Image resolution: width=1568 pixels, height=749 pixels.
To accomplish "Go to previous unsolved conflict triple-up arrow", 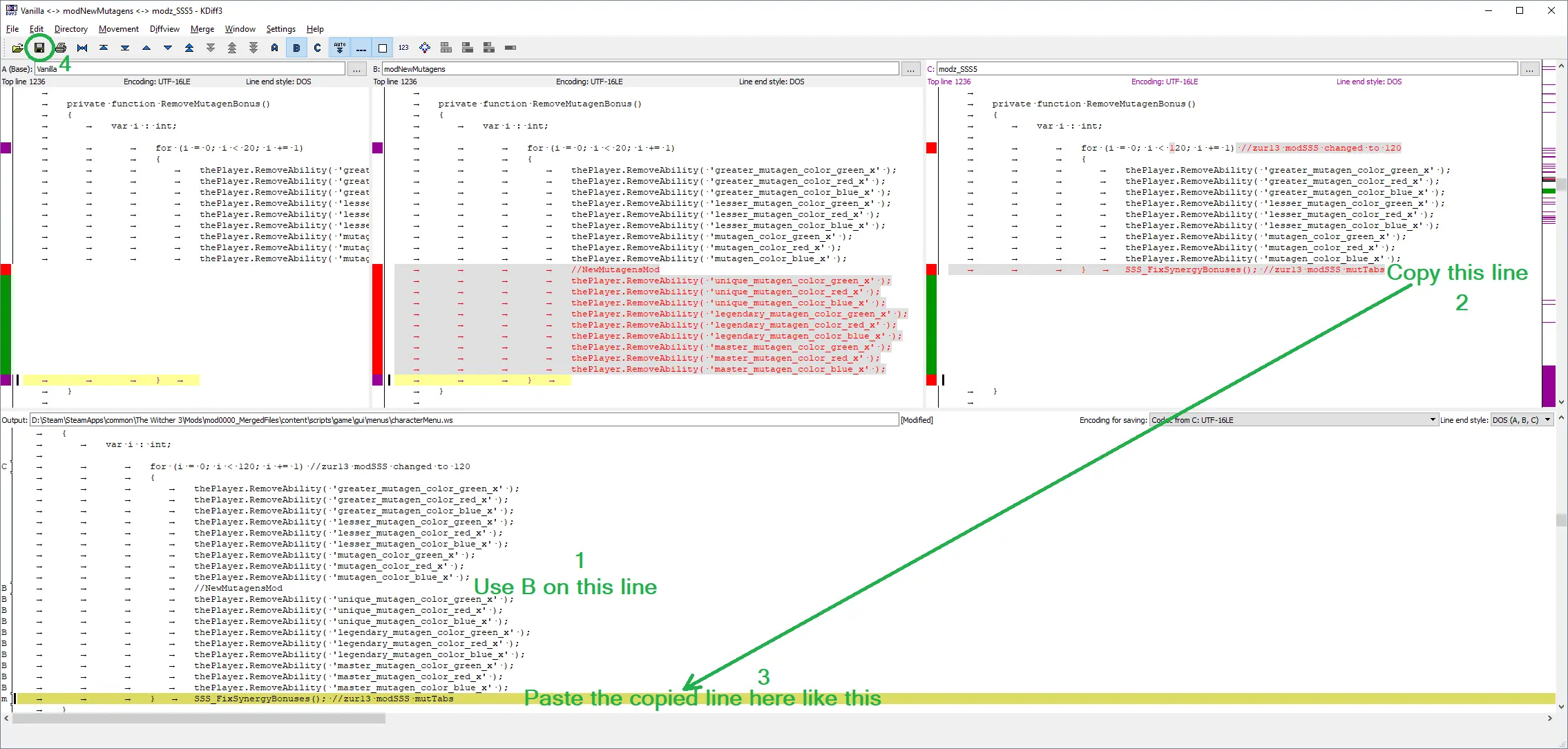I will [232, 48].
